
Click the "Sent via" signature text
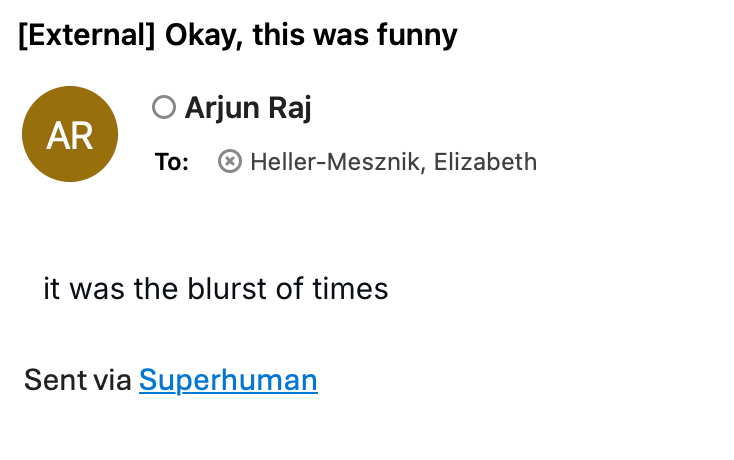pyautogui.click(x=78, y=380)
